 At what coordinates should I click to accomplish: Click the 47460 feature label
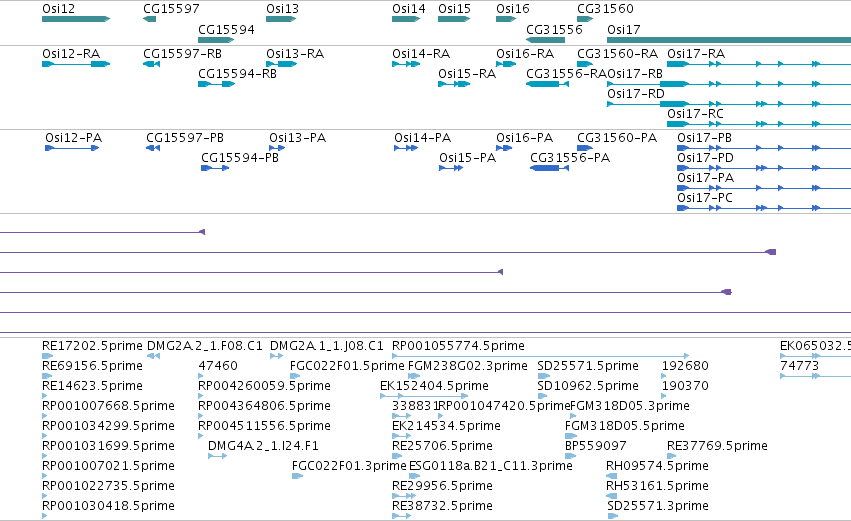218,366
